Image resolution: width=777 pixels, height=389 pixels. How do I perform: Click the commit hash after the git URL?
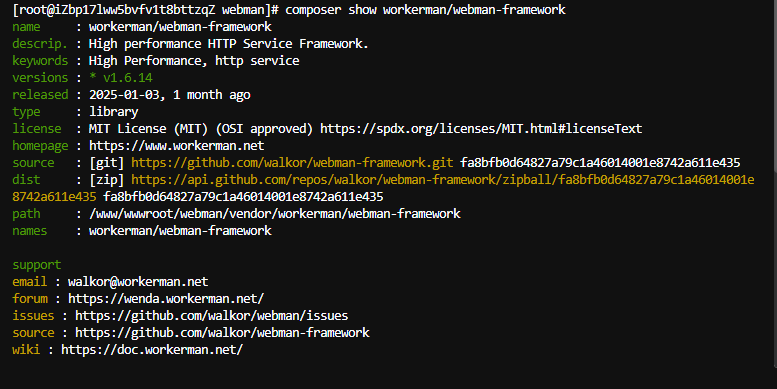(x=600, y=163)
